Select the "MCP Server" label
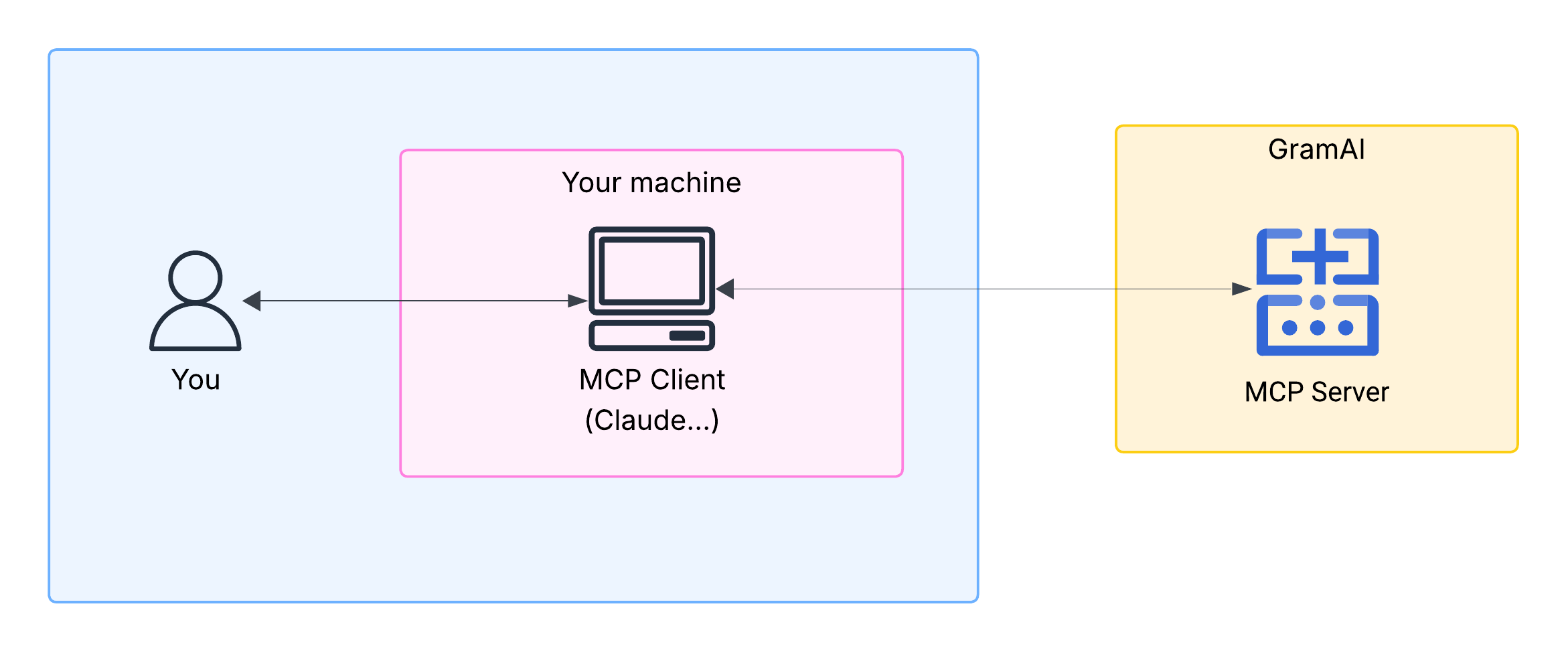Viewport: 1568px width, 653px height. tap(1316, 392)
